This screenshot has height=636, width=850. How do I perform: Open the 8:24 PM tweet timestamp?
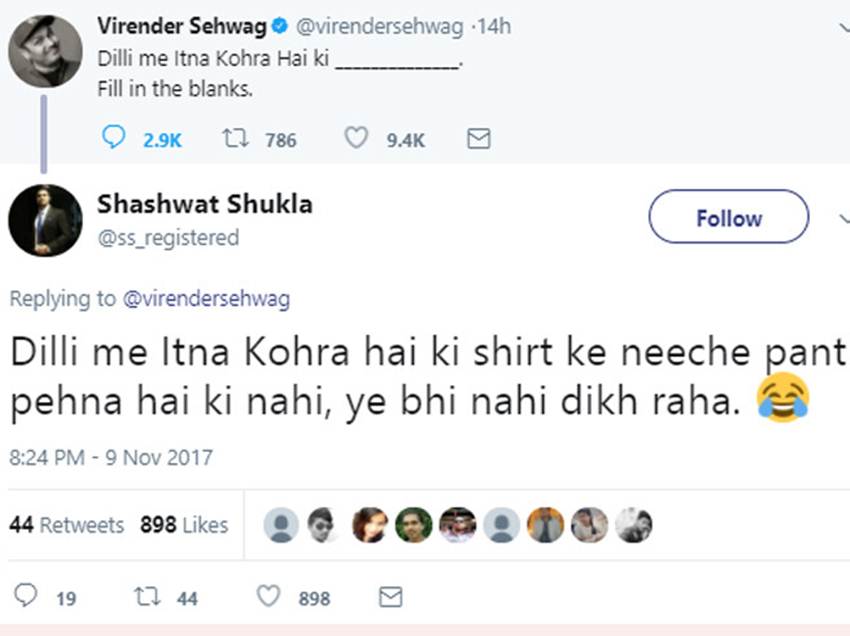pyautogui.click(x=110, y=458)
